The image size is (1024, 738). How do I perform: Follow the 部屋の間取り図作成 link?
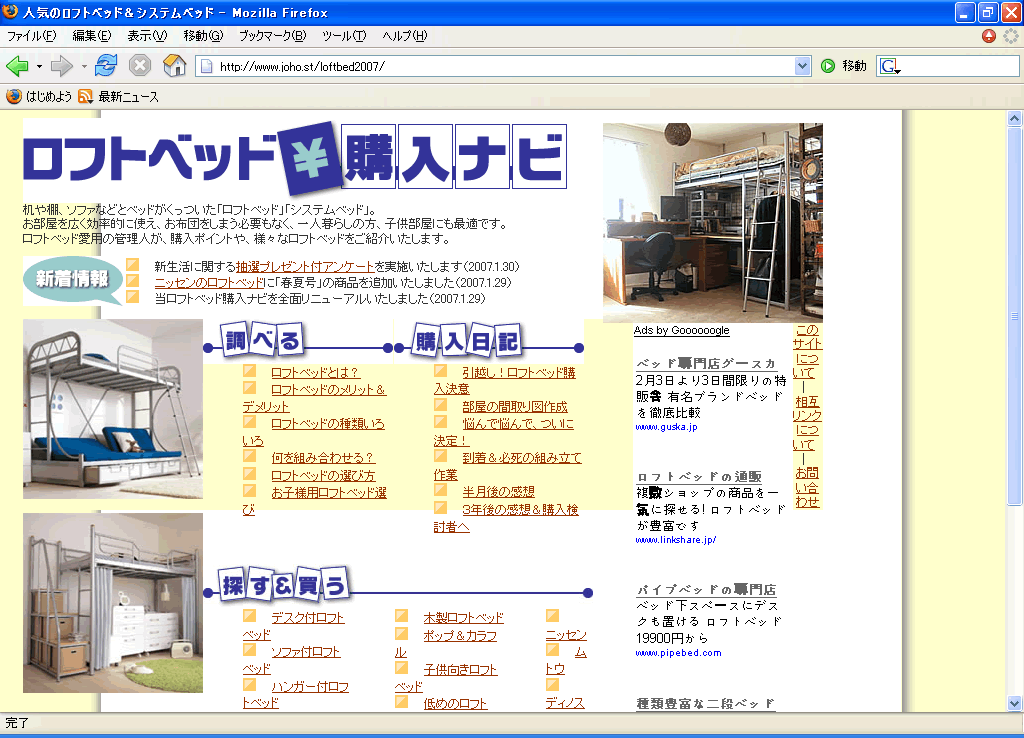pos(514,407)
